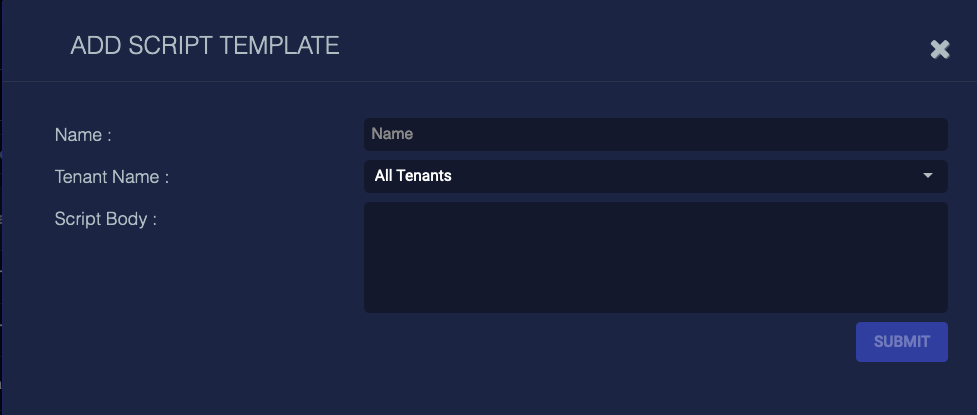Viewport: 977px width, 415px height.
Task: Click the 'All Tenants' text
Action: [413, 176]
